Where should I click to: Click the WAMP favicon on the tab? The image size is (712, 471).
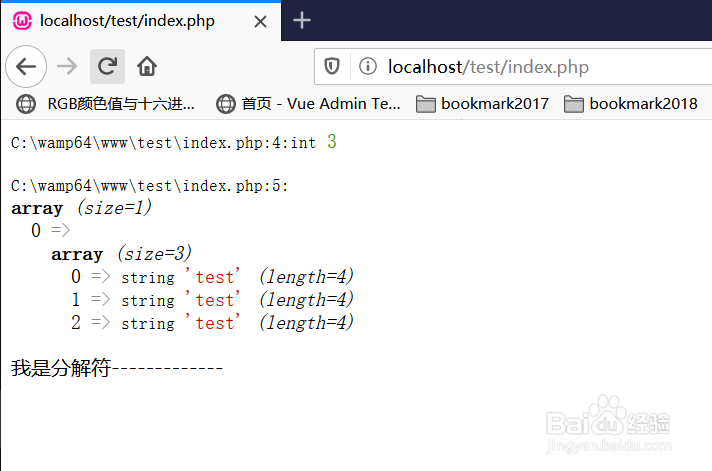click(x=22, y=20)
